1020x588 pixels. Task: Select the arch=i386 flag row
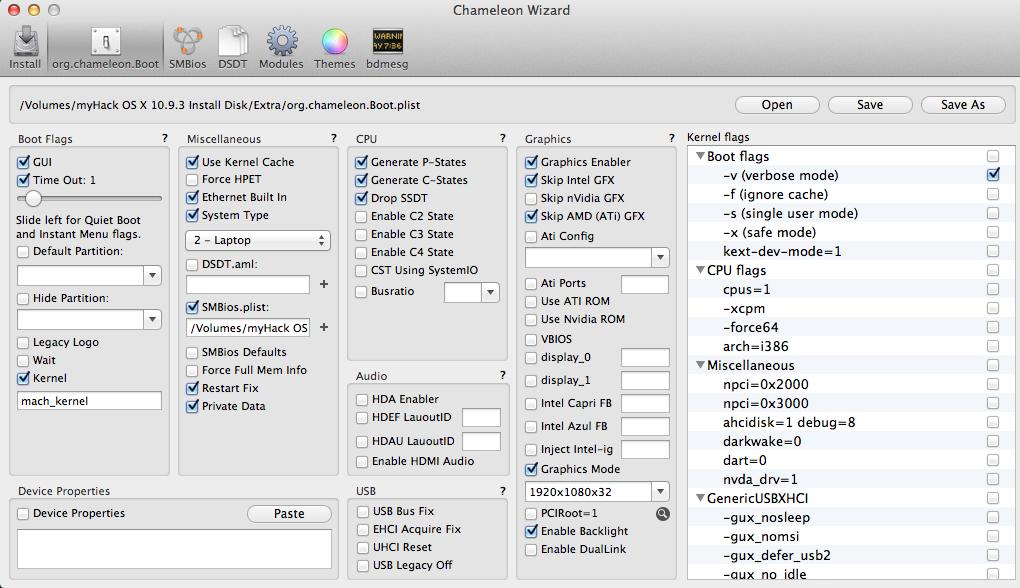851,346
